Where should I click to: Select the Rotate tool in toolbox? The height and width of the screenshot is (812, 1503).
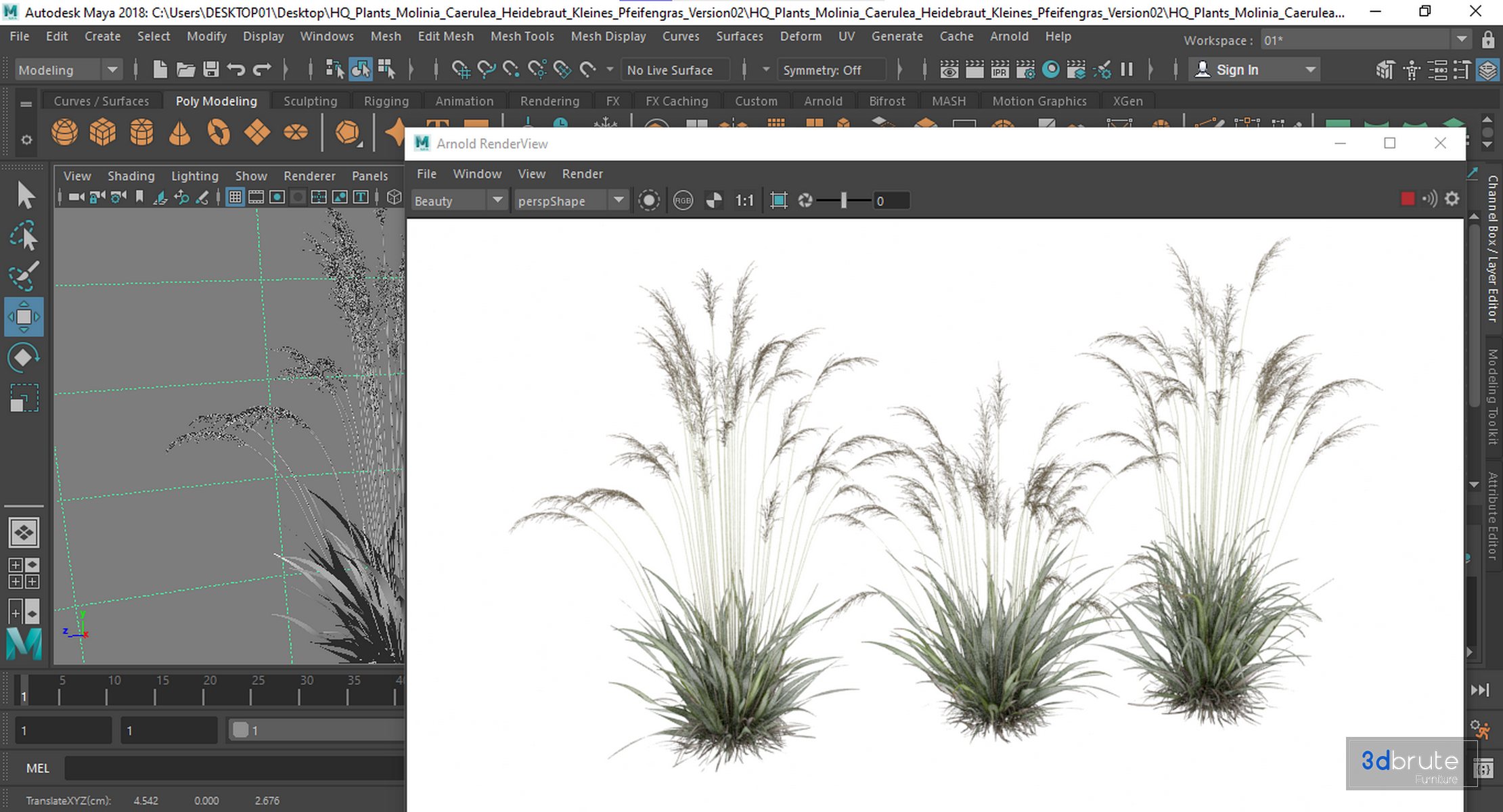24,358
